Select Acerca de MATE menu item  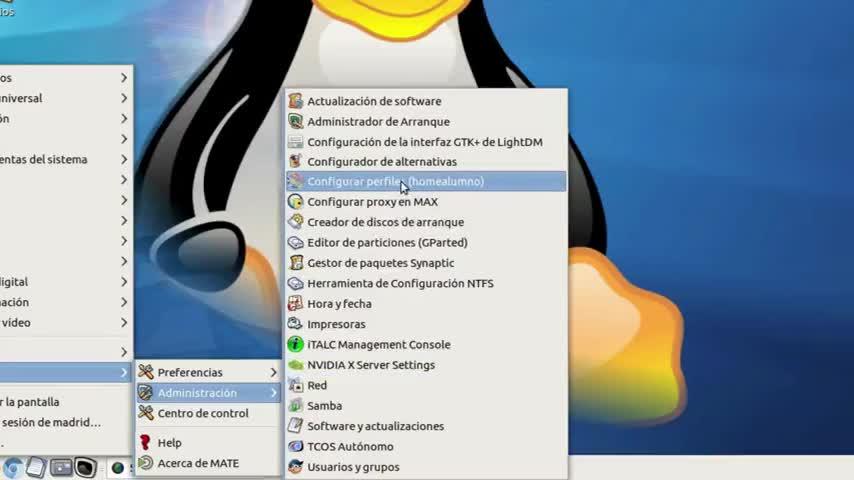(208, 463)
